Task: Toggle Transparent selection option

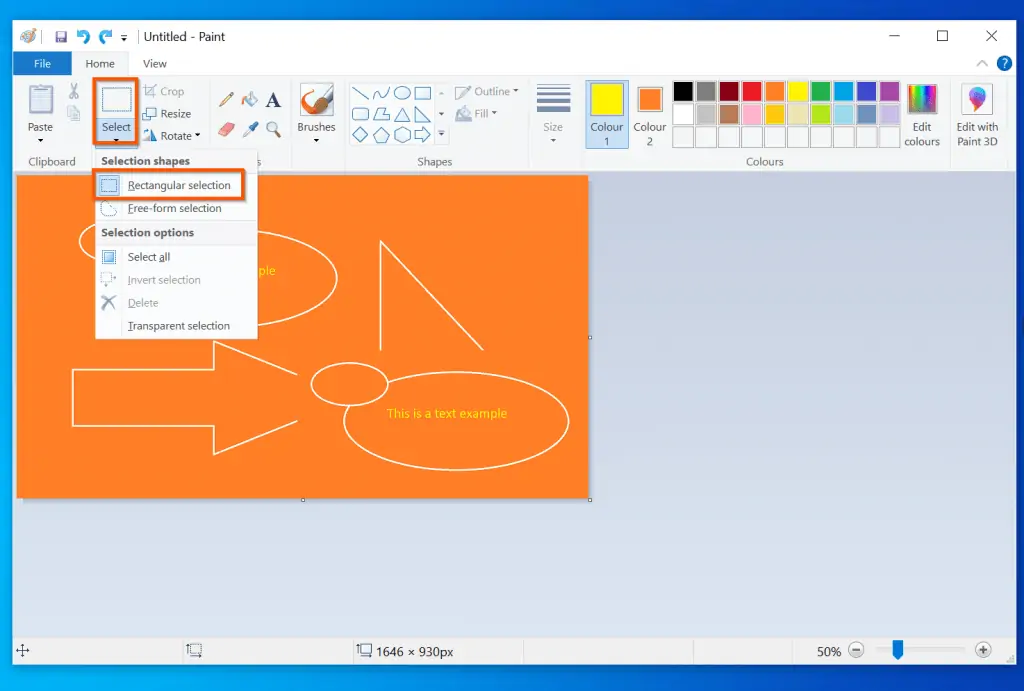Action: click(x=178, y=326)
